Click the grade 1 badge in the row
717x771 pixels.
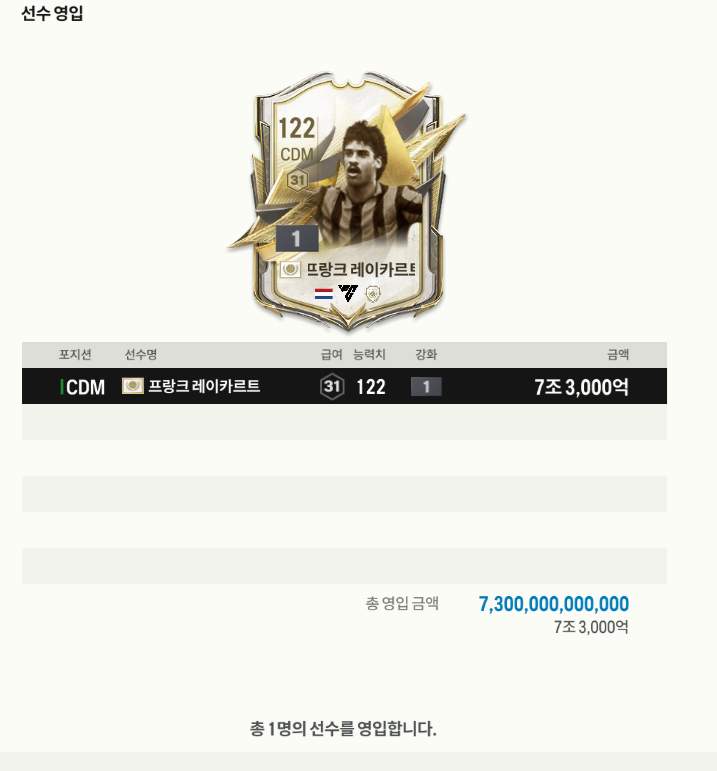coord(426,386)
